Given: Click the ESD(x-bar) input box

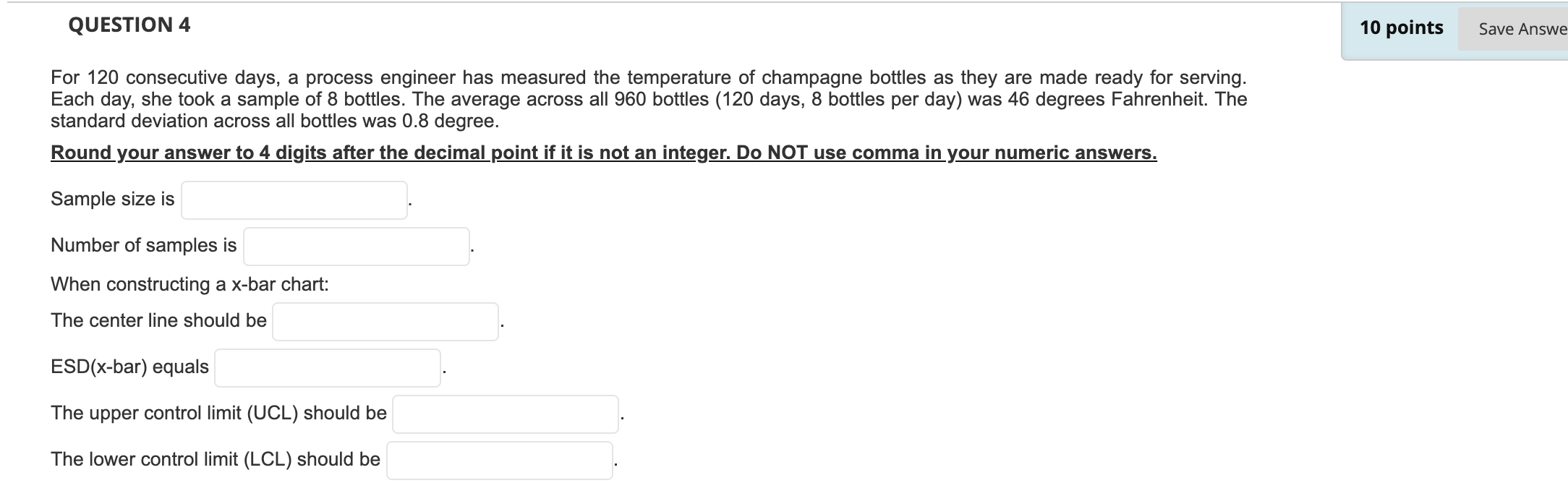Looking at the screenshot, I should (x=327, y=367).
